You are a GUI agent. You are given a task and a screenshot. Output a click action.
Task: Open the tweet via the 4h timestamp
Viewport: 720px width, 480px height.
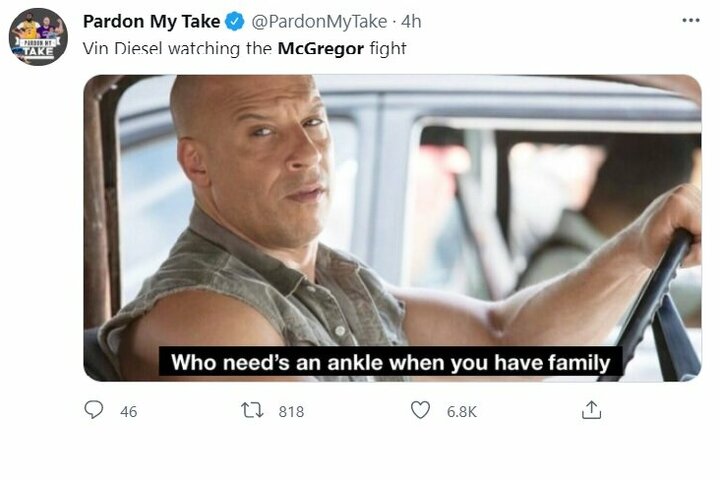411,22
